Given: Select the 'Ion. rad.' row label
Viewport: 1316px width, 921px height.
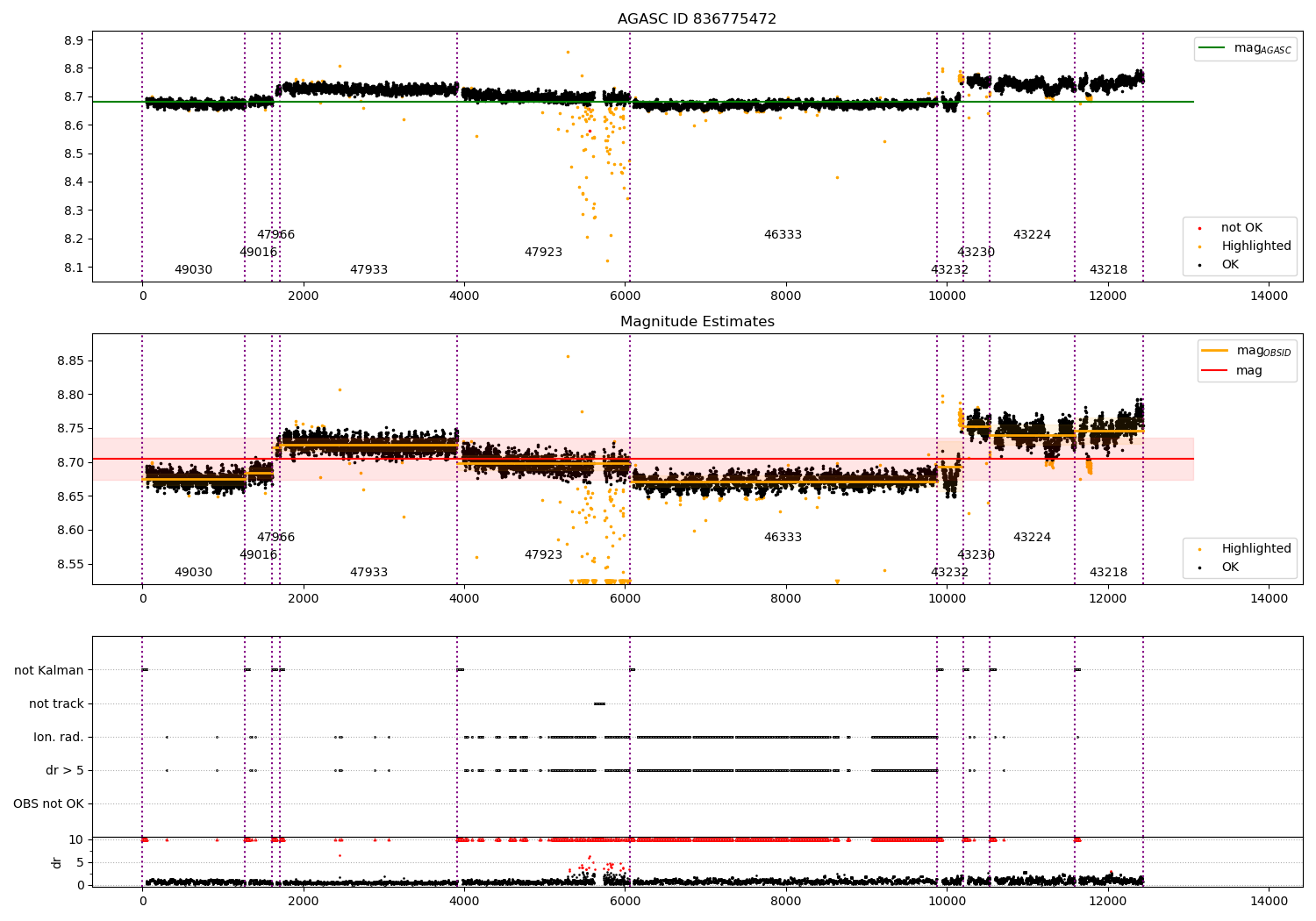Looking at the screenshot, I should [59, 737].
